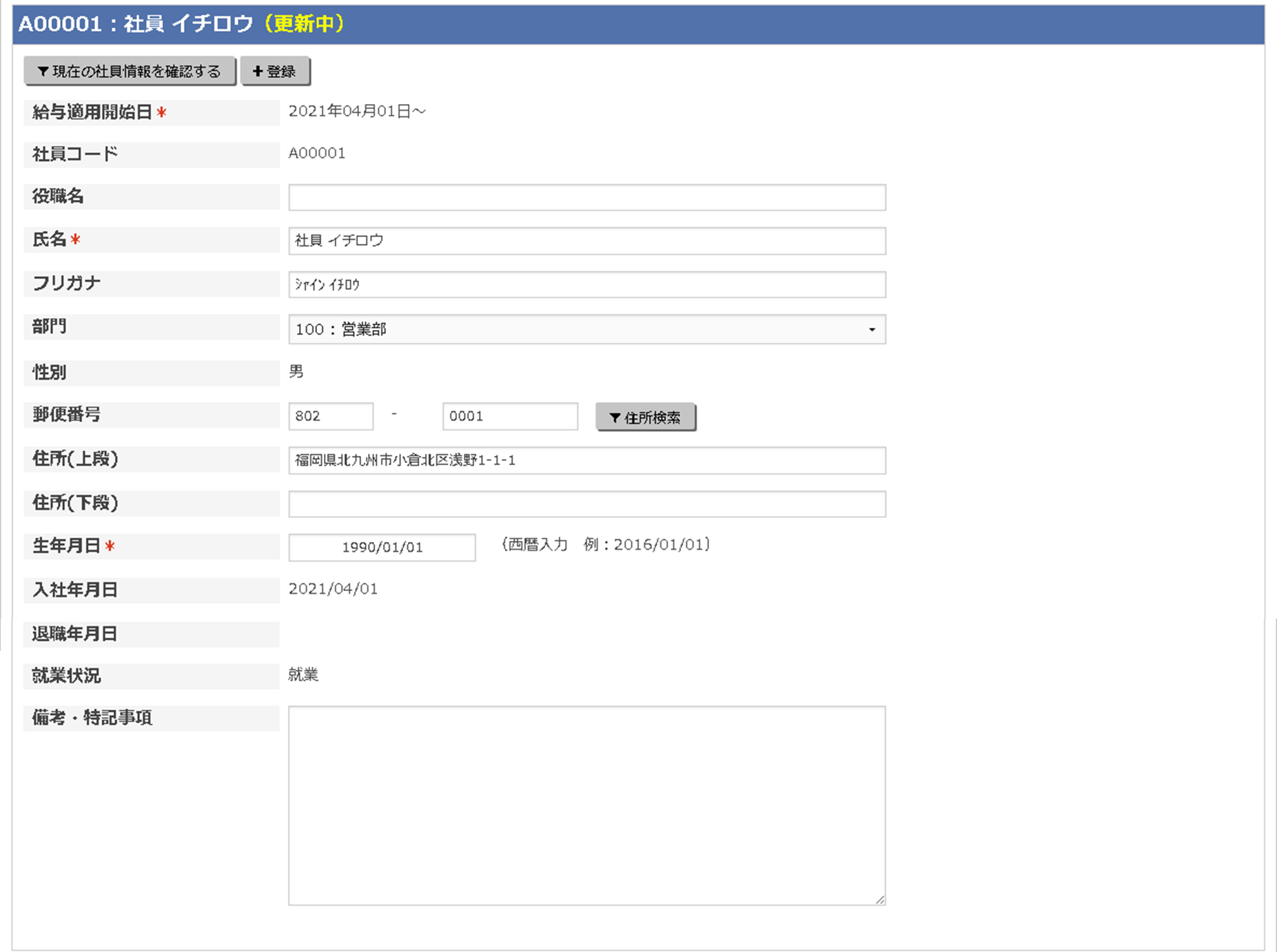Screen dimensions: 1277x952
Task: Click the empty 住所(下段) field
Action: (x=586, y=504)
